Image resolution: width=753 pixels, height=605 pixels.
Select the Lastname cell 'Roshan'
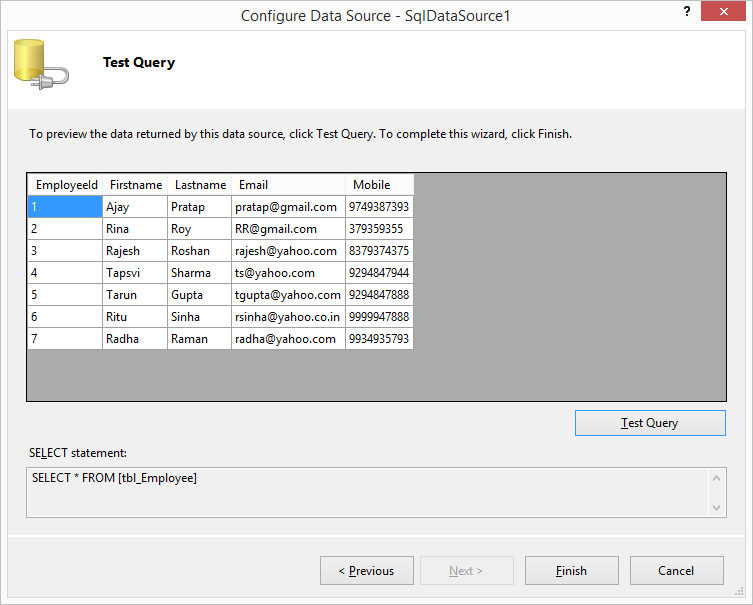[199, 251]
